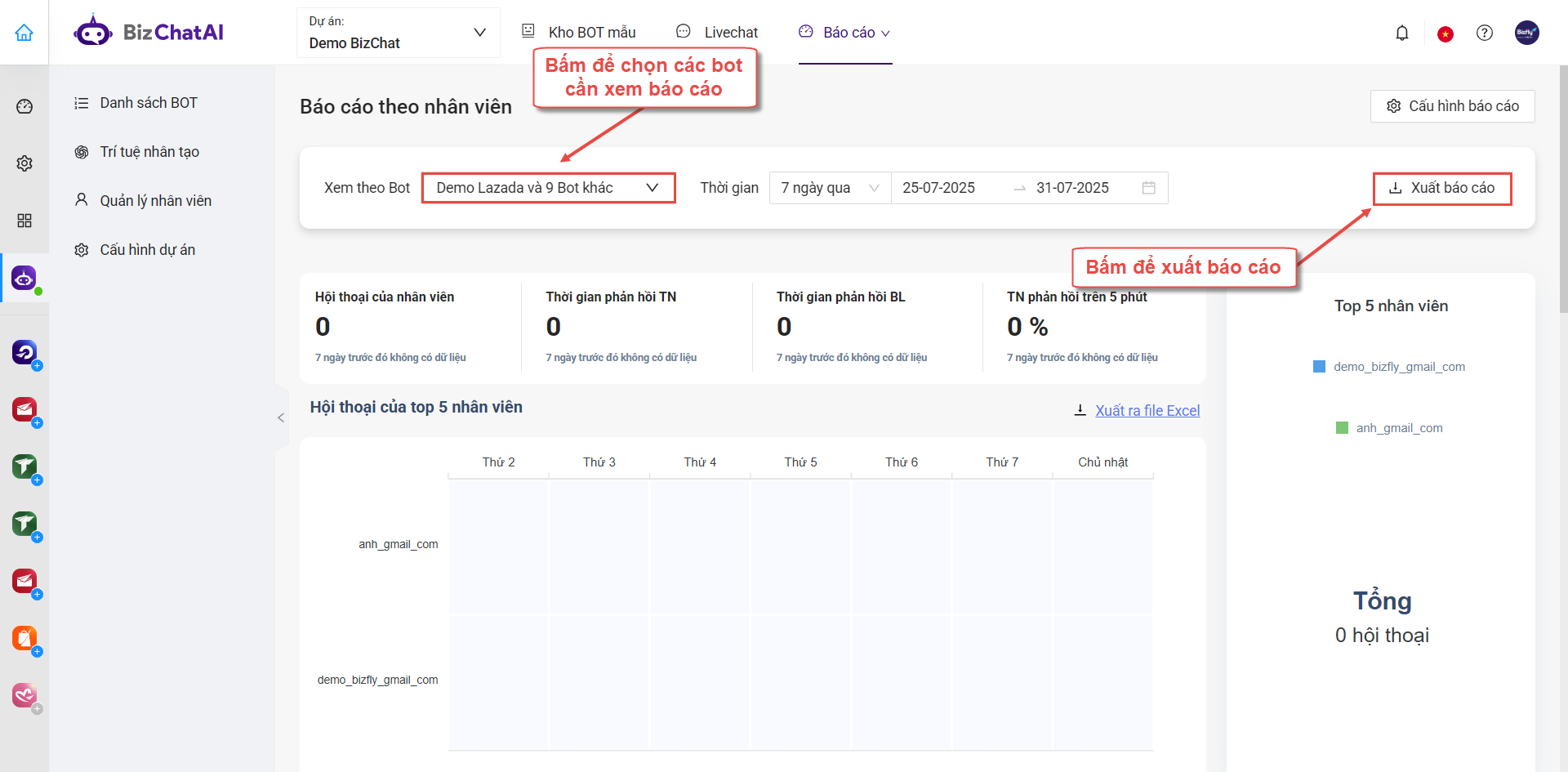Expand the 'Demo Lazada và 9 Bot khác' dropdown
This screenshot has height=772, width=1568.
click(x=548, y=188)
